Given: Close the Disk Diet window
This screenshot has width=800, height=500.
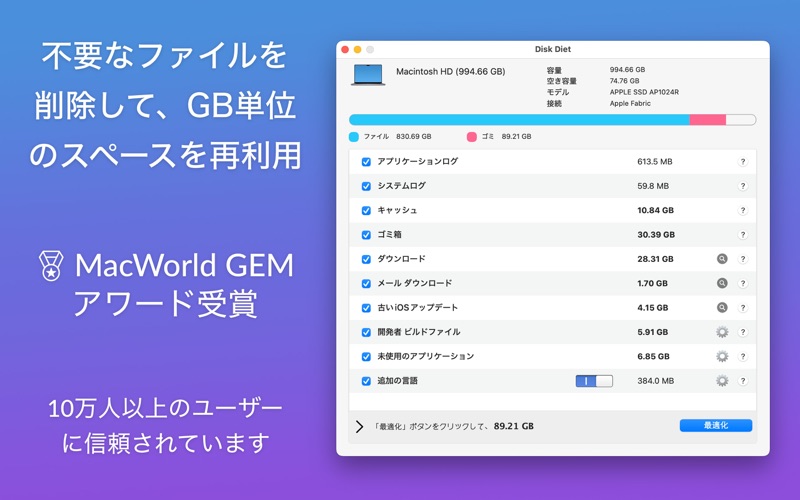Looking at the screenshot, I should point(345,49).
